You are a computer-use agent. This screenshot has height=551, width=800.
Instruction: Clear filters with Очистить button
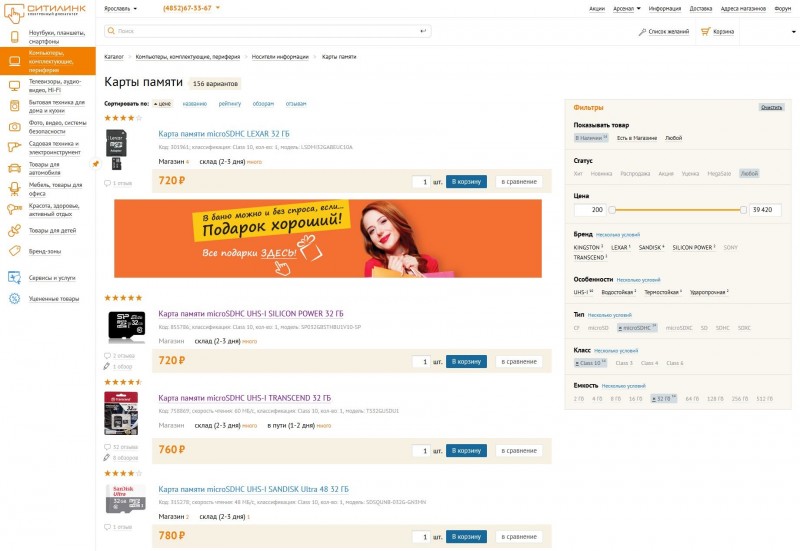point(771,107)
